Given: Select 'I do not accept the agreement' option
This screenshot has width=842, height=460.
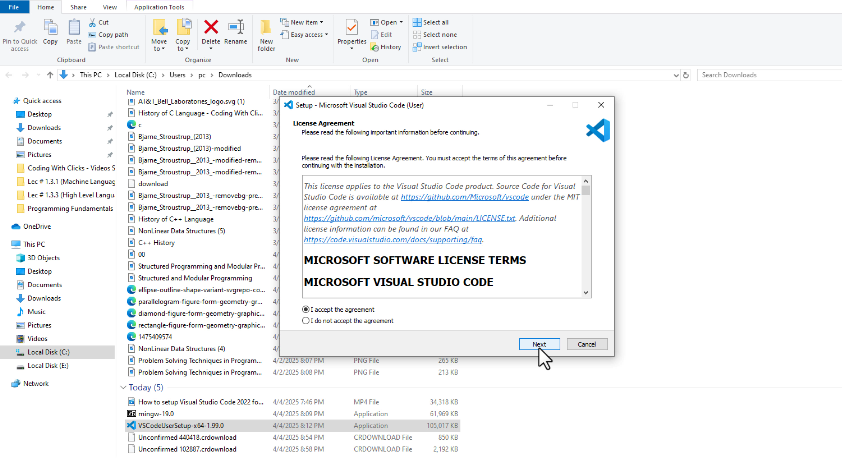Looking at the screenshot, I should tap(306, 321).
